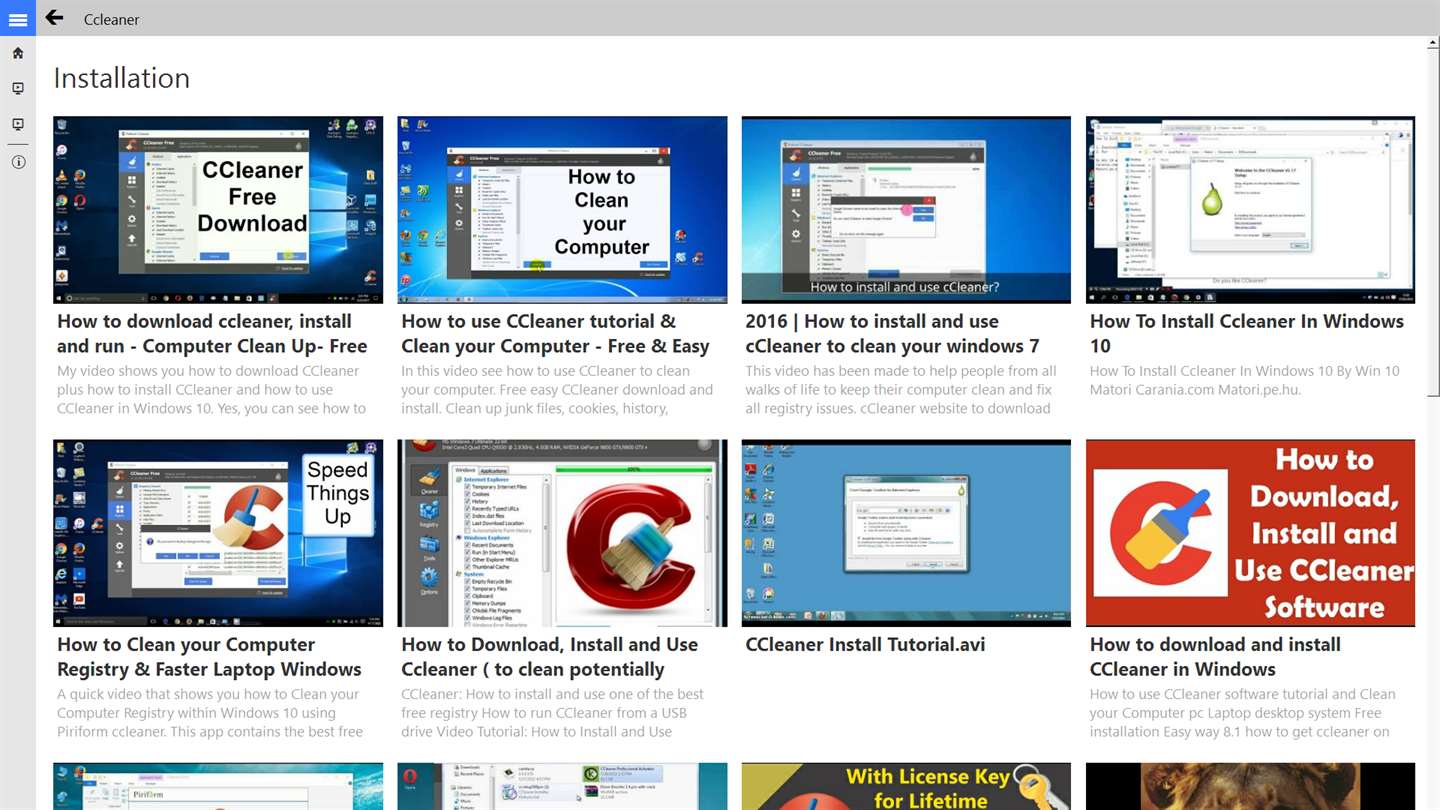1440x810 pixels.
Task: Open the thumbnail with large red CCleaner logo
Action: click(x=562, y=533)
